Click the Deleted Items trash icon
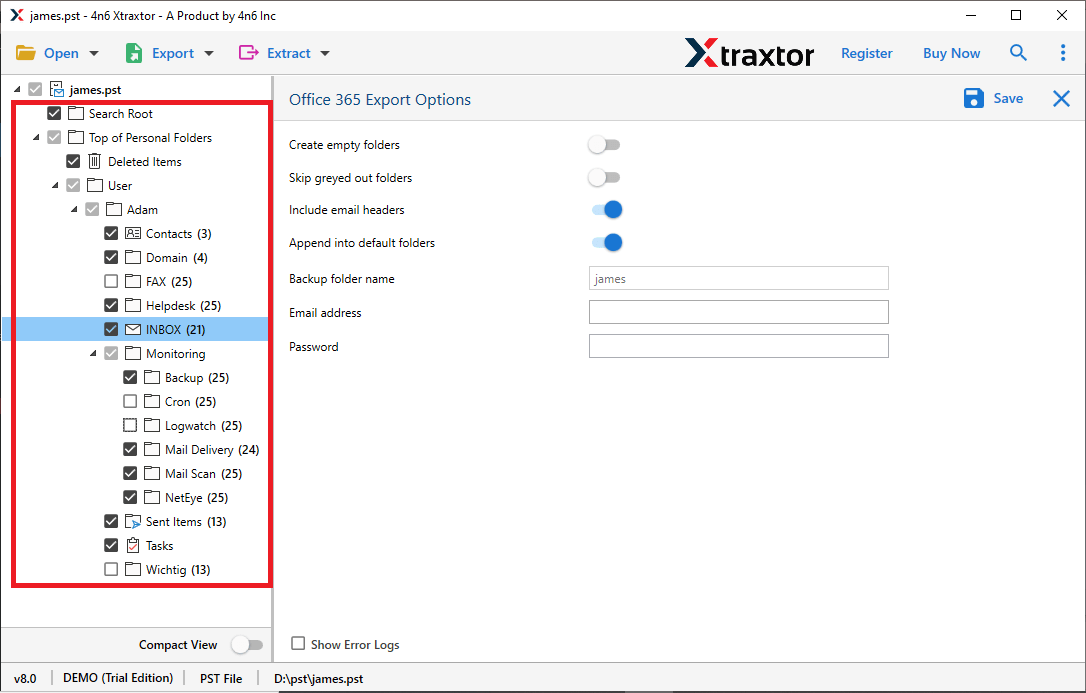Screen dimensions: 1086x693 [x=95, y=161]
